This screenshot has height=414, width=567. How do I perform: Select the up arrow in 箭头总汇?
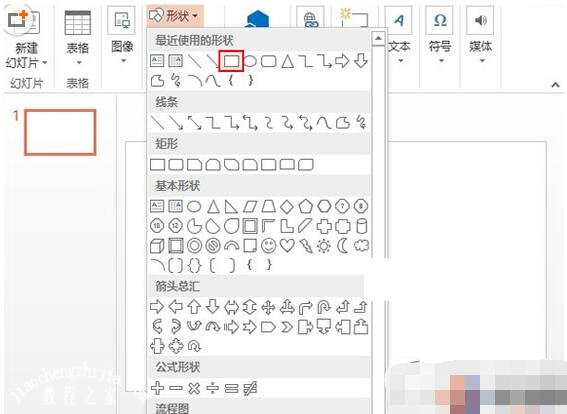[x=194, y=307]
